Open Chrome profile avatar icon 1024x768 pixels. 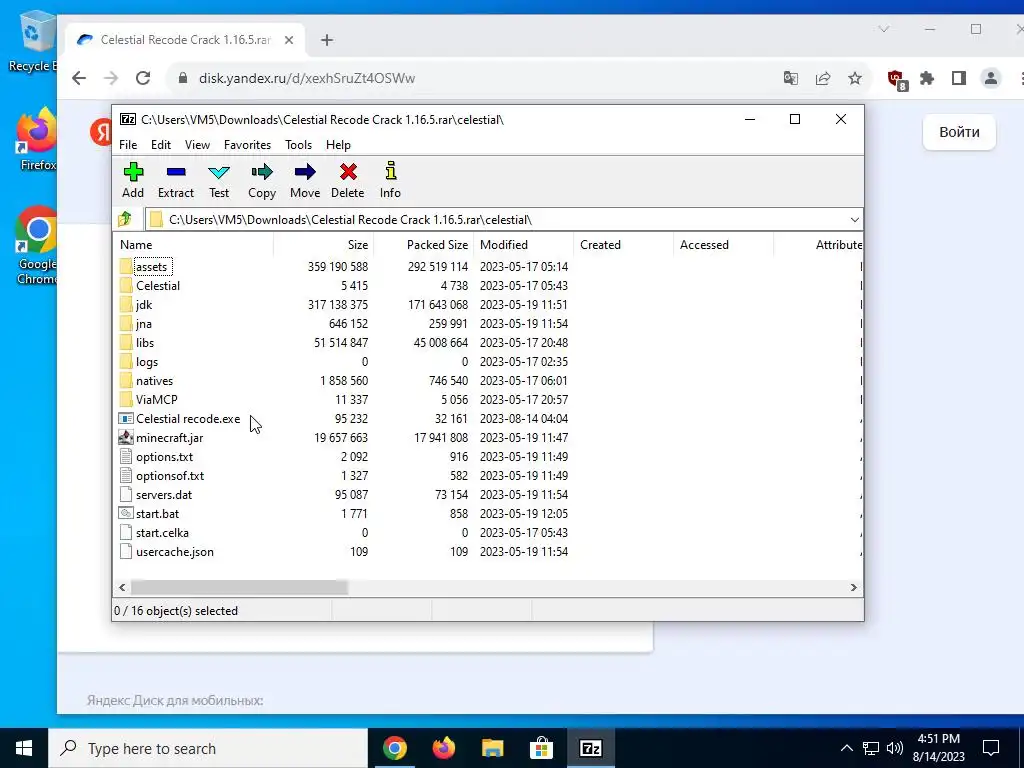[991, 78]
